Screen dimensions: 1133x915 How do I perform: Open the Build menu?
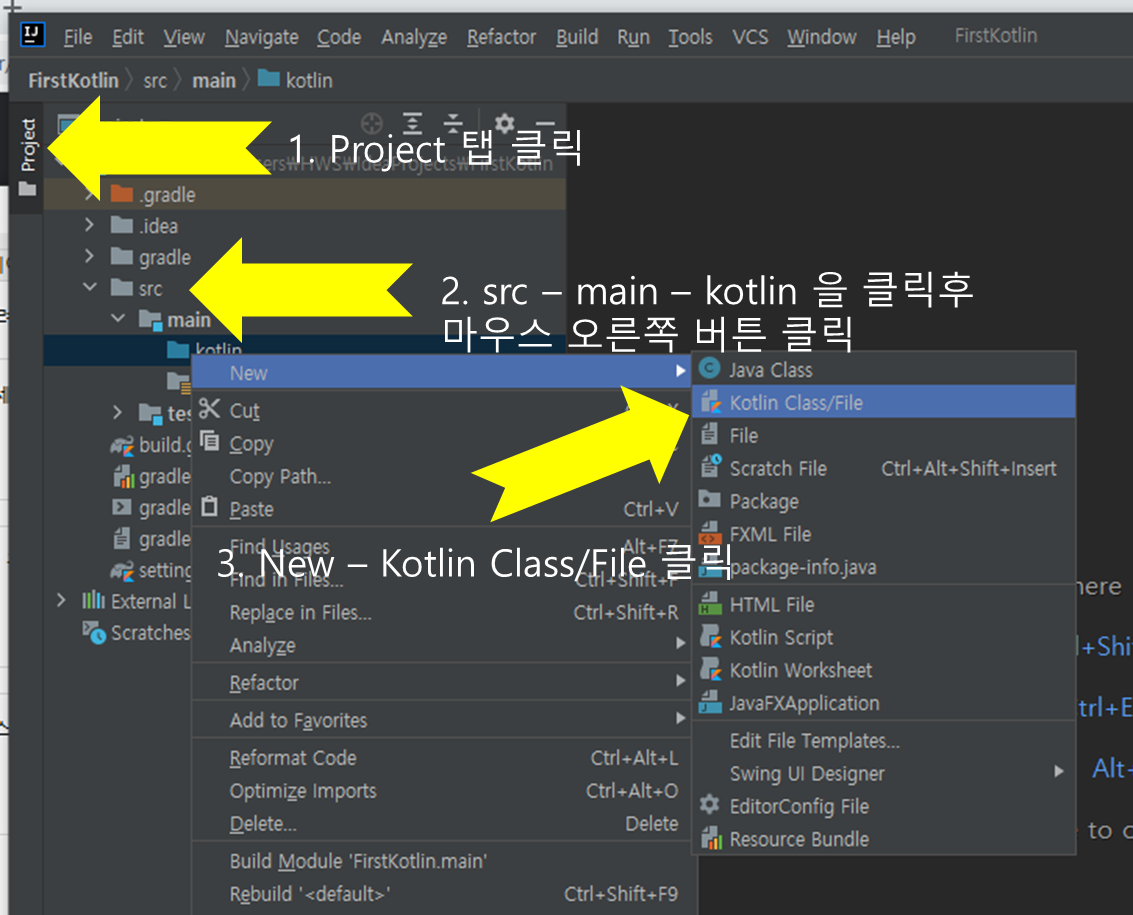(x=577, y=37)
